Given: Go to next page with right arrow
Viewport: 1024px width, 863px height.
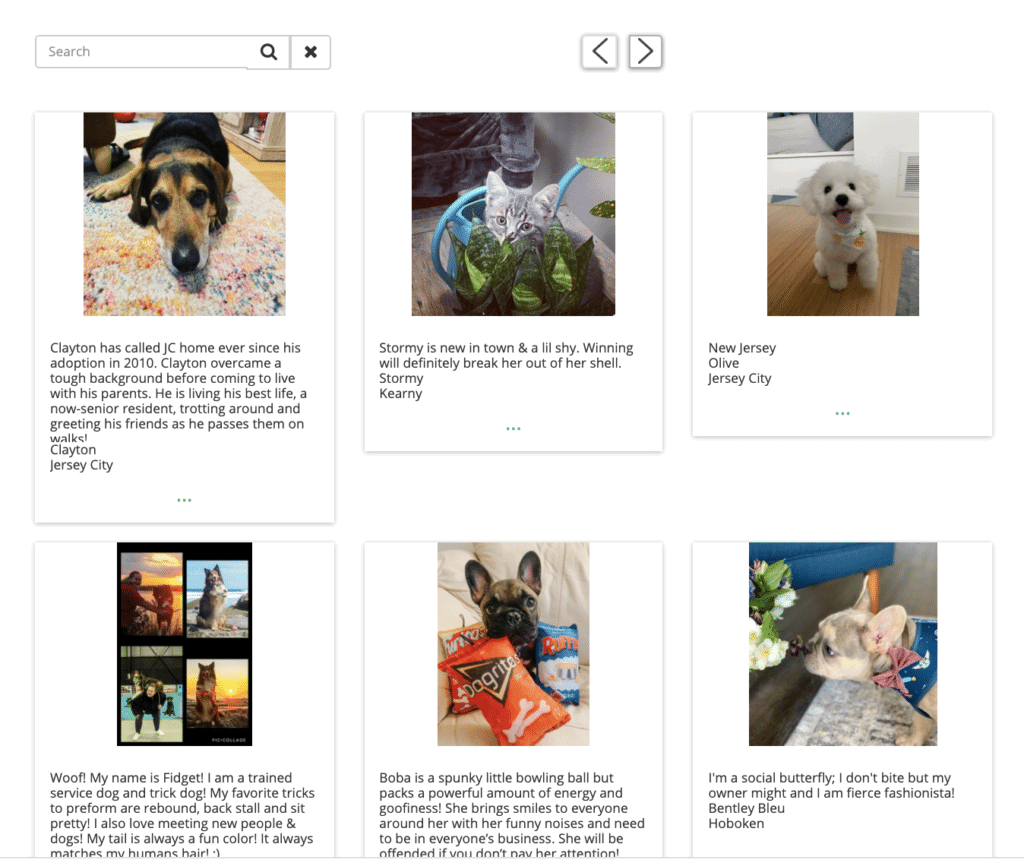Looking at the screenshot, I should 645,51.
